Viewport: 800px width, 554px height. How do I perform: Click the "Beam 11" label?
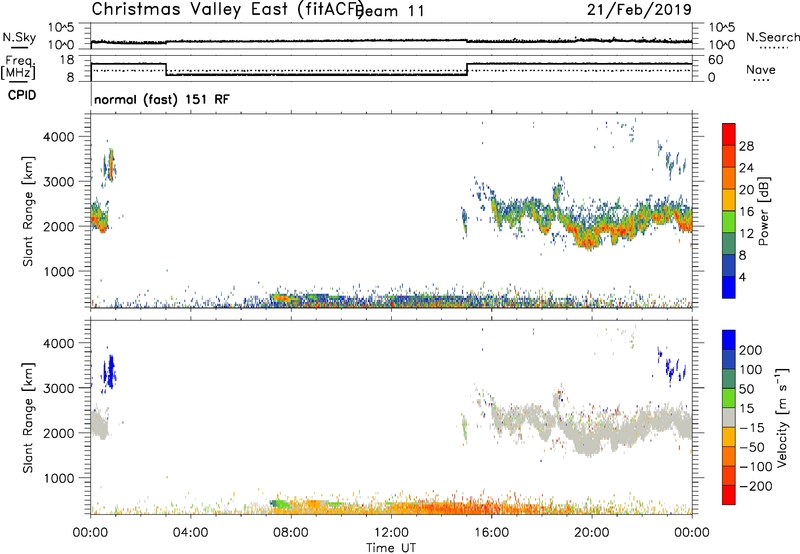click(391, 11)
